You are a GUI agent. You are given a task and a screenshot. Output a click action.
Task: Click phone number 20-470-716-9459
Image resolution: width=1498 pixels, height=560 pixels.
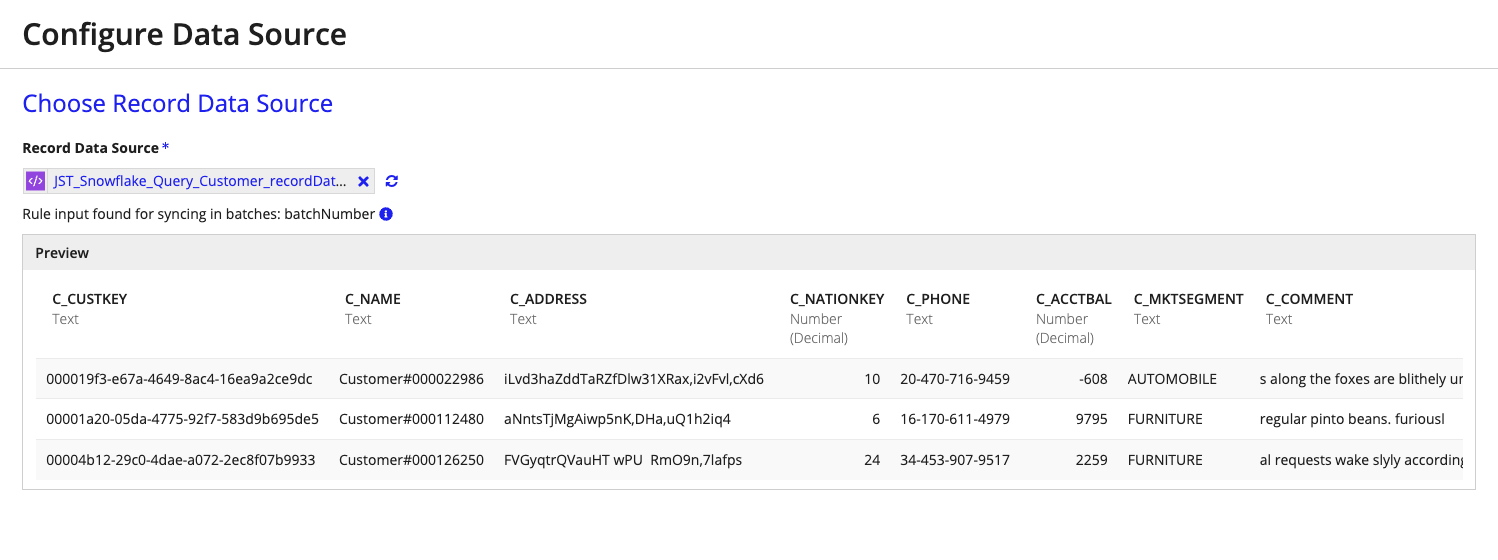955,379
